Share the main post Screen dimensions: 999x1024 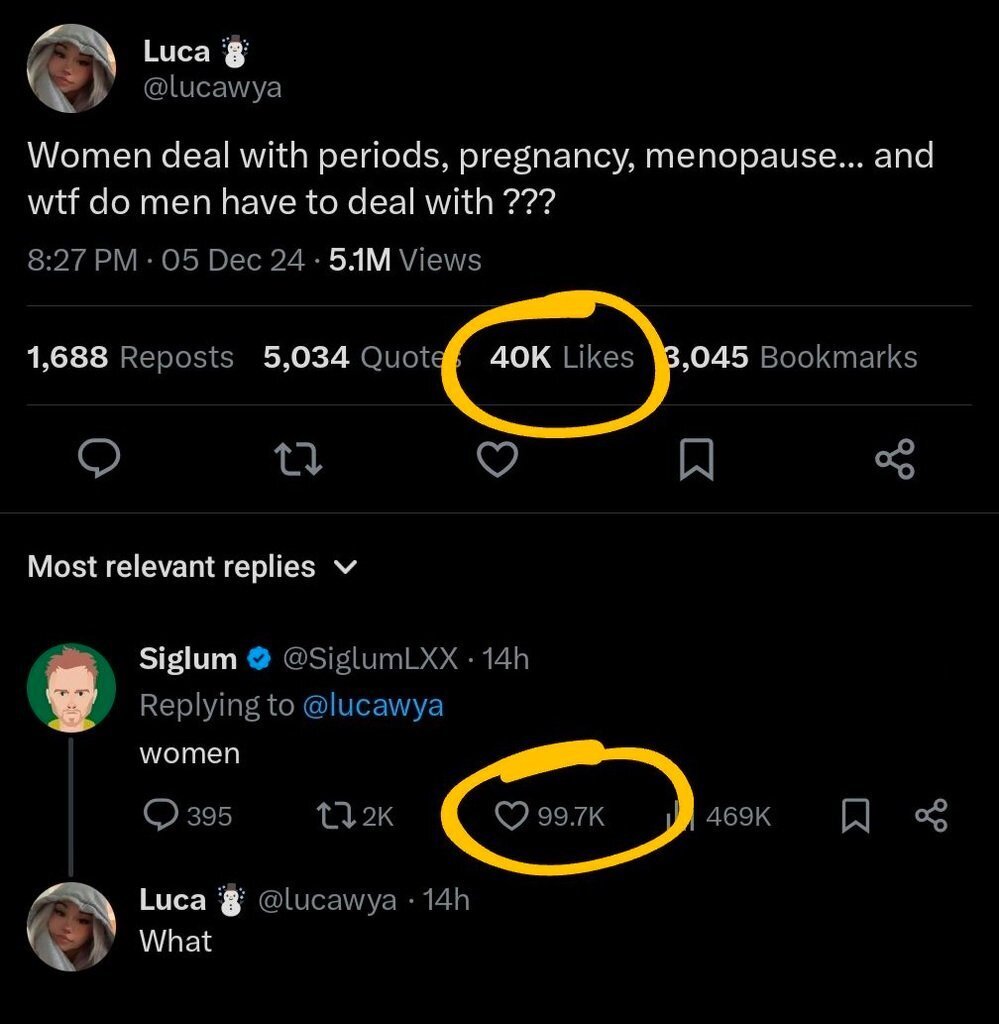[894, 460]
